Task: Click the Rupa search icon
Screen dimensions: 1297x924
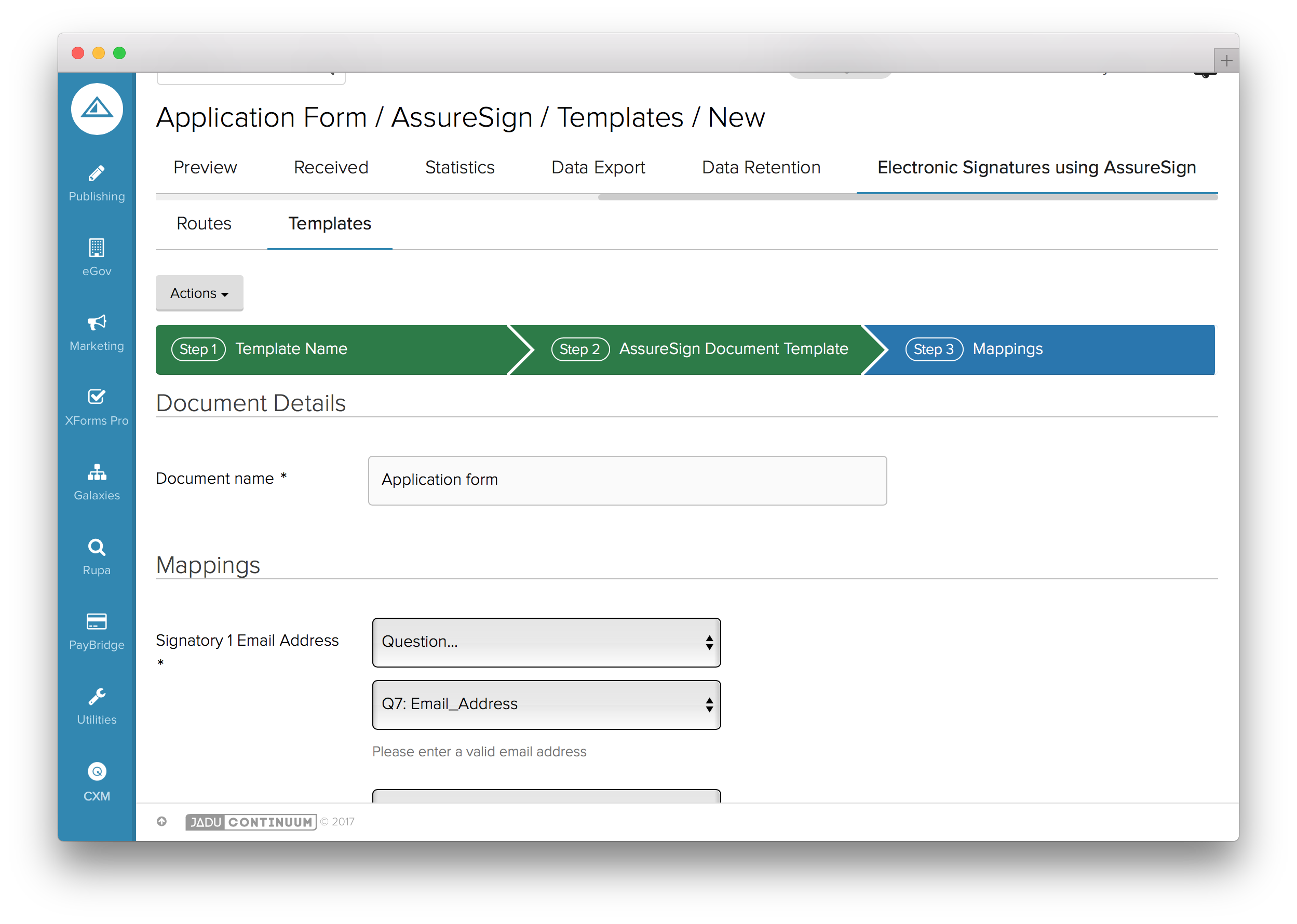Action: click(96, 547)
